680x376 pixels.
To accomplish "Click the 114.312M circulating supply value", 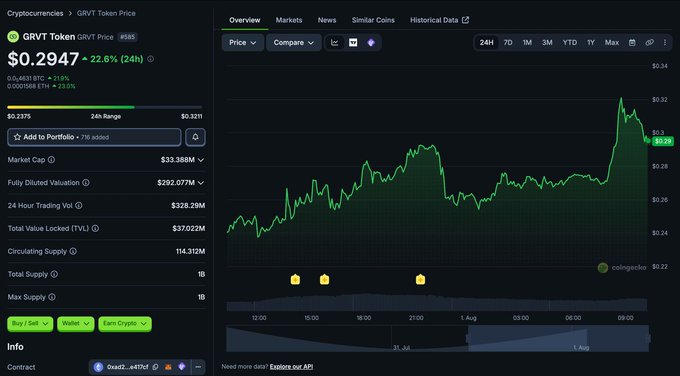I will (x=190, y=251).
